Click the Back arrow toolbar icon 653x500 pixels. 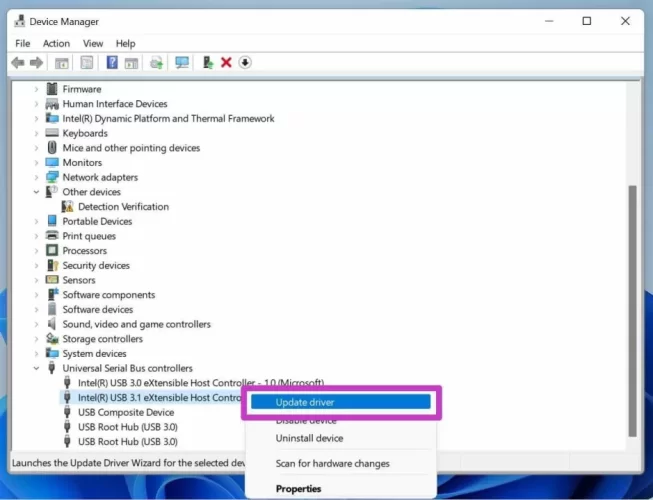click(17, 62)
